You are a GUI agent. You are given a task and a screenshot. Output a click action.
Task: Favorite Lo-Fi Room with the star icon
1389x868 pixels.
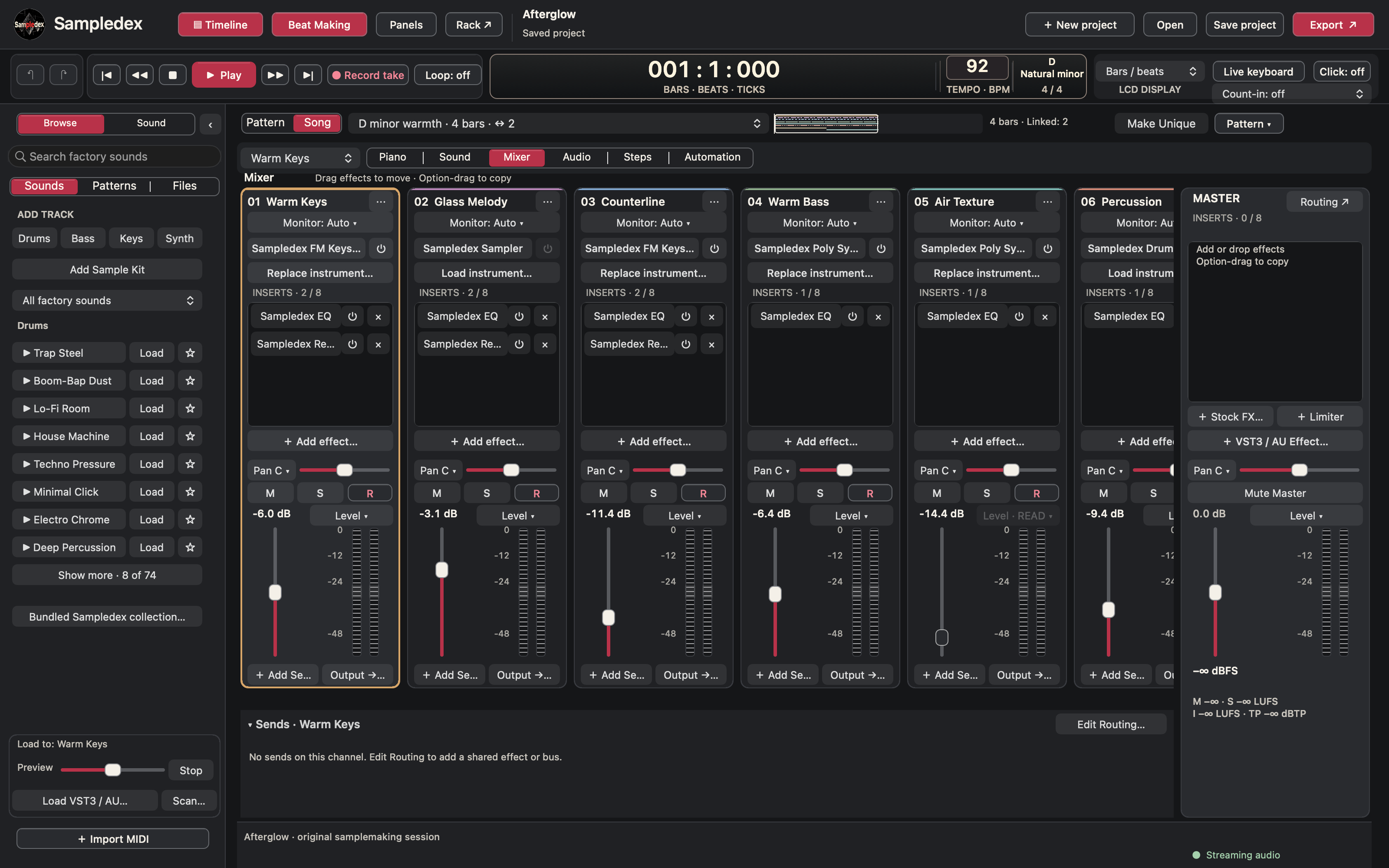tap(190, 409)
